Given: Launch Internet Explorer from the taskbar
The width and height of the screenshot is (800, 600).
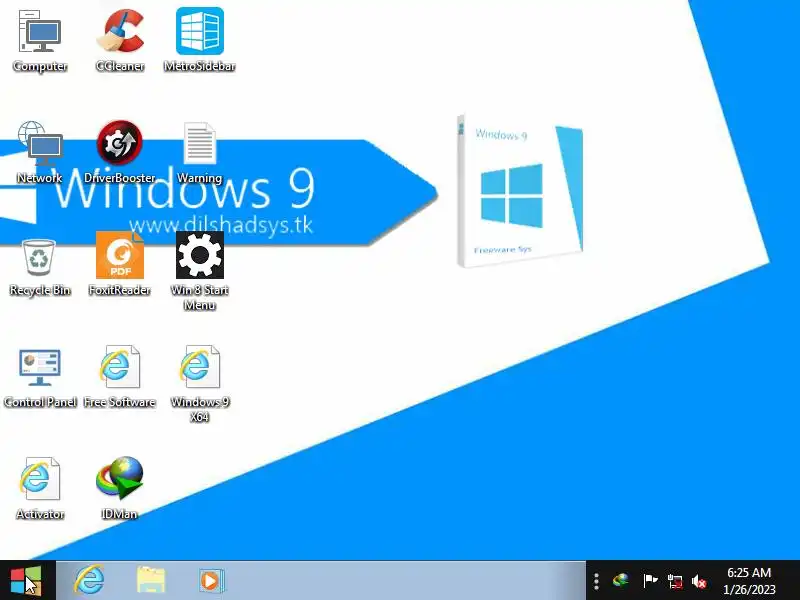Looking at the screenshot, I should click(x=89, y=581).
